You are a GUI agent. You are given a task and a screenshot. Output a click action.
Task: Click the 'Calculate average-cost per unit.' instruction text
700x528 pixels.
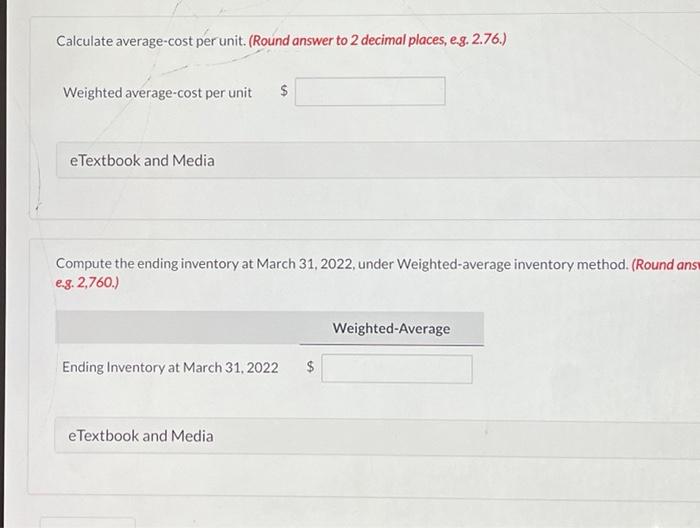151,41
